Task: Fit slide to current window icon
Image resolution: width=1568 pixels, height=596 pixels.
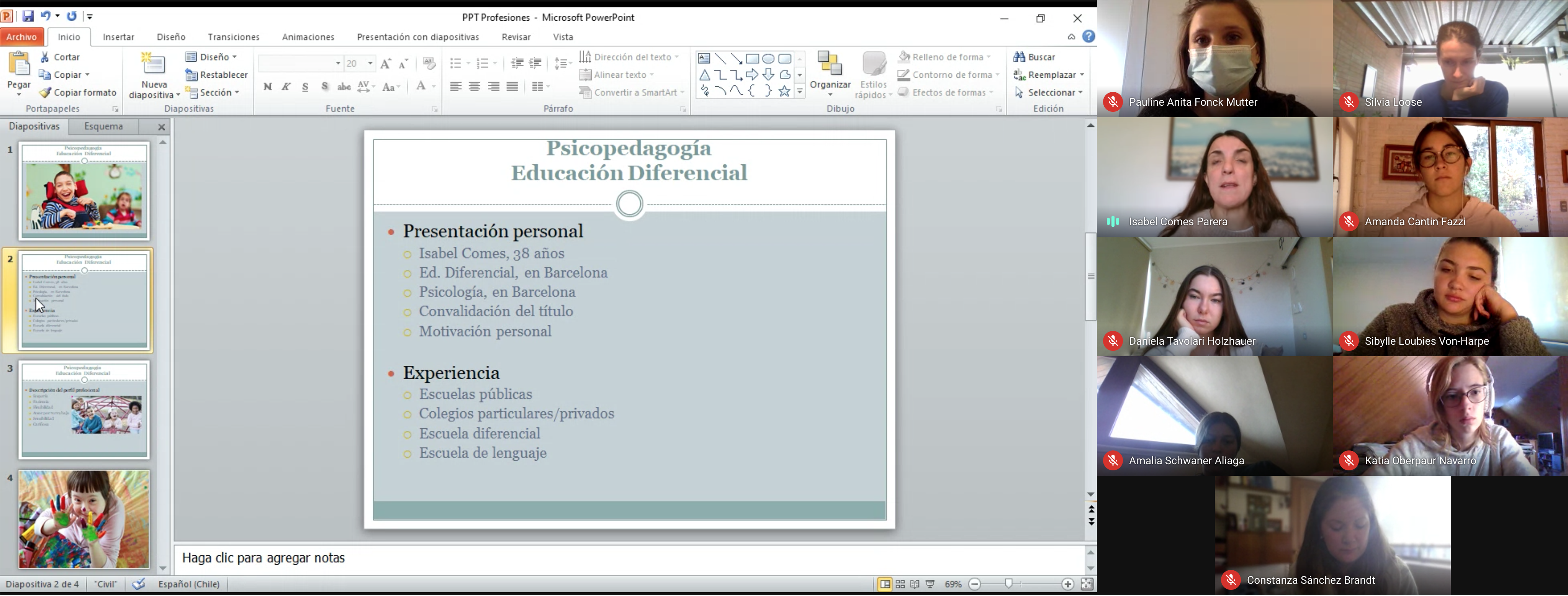Action: coord(1087,585)
